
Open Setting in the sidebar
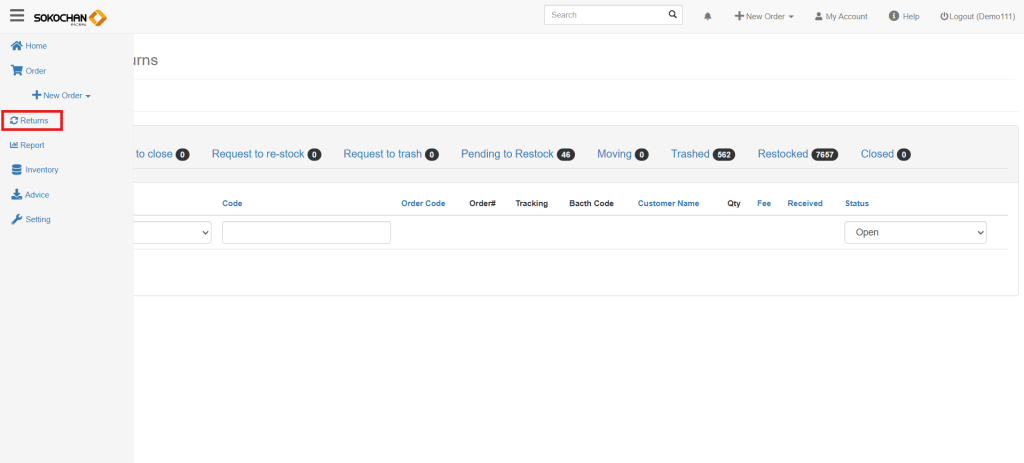[x=31, y=219]
